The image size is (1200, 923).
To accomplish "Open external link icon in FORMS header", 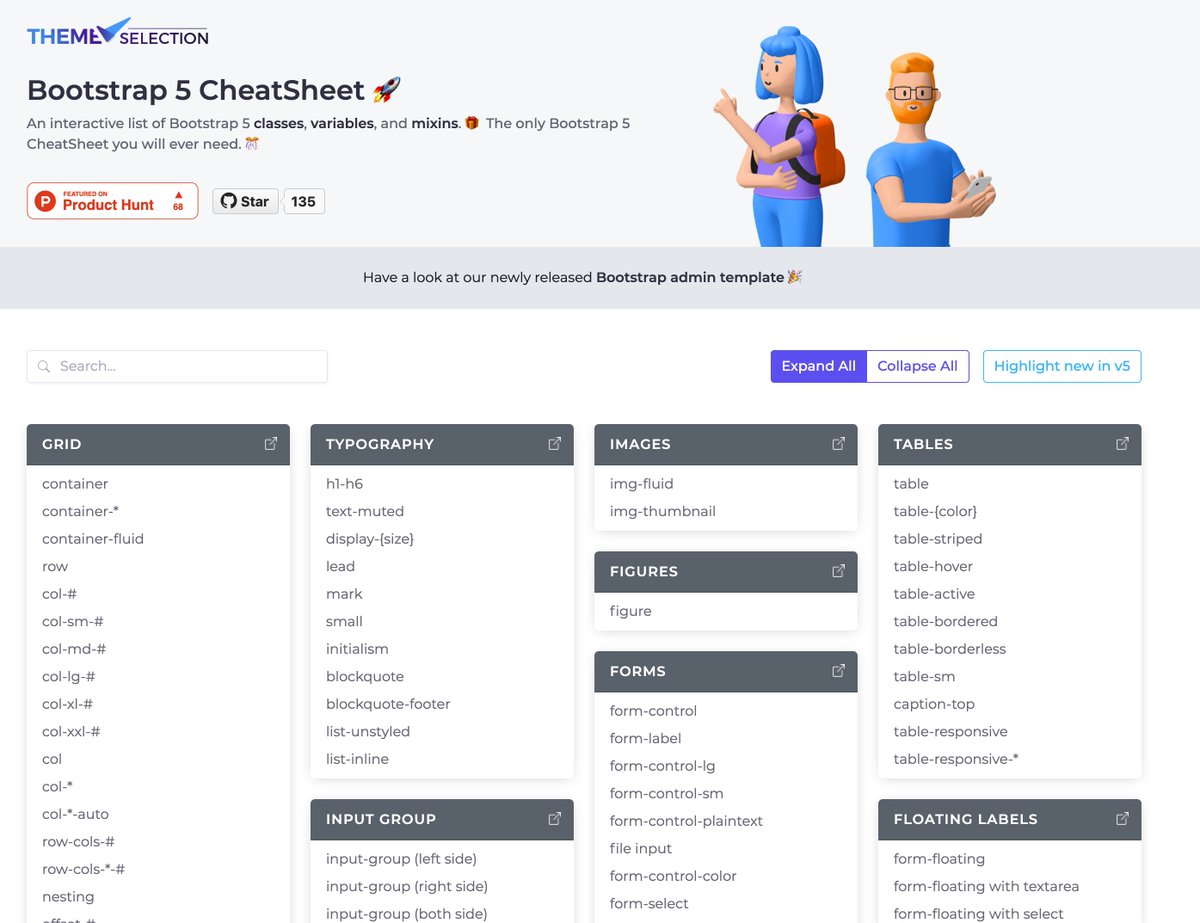I will [x=839, y=671].
